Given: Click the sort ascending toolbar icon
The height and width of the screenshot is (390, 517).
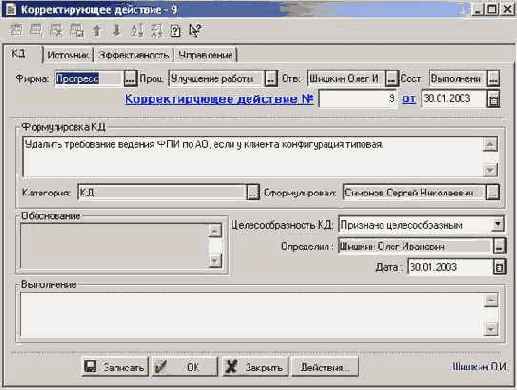Looking at the screenshot, I should [x=137, y=31].
